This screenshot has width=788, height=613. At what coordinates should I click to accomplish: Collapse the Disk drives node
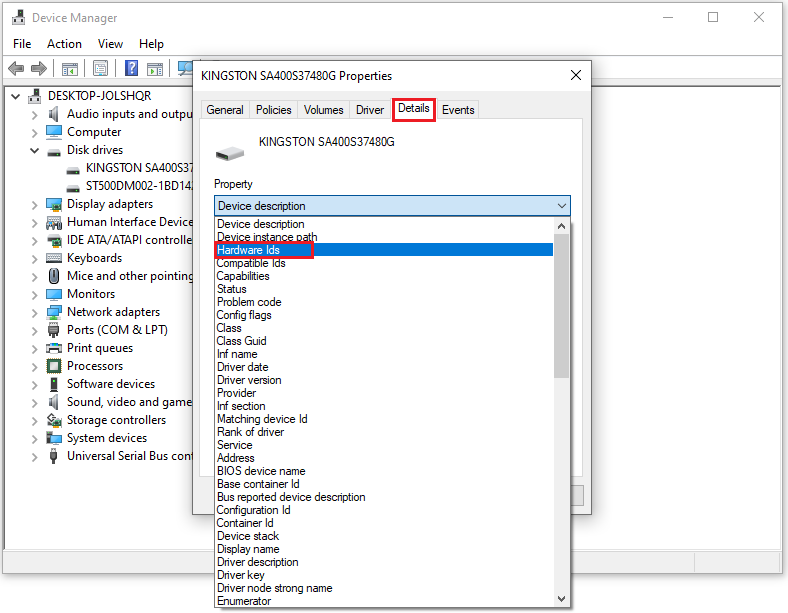coord(34,150)
